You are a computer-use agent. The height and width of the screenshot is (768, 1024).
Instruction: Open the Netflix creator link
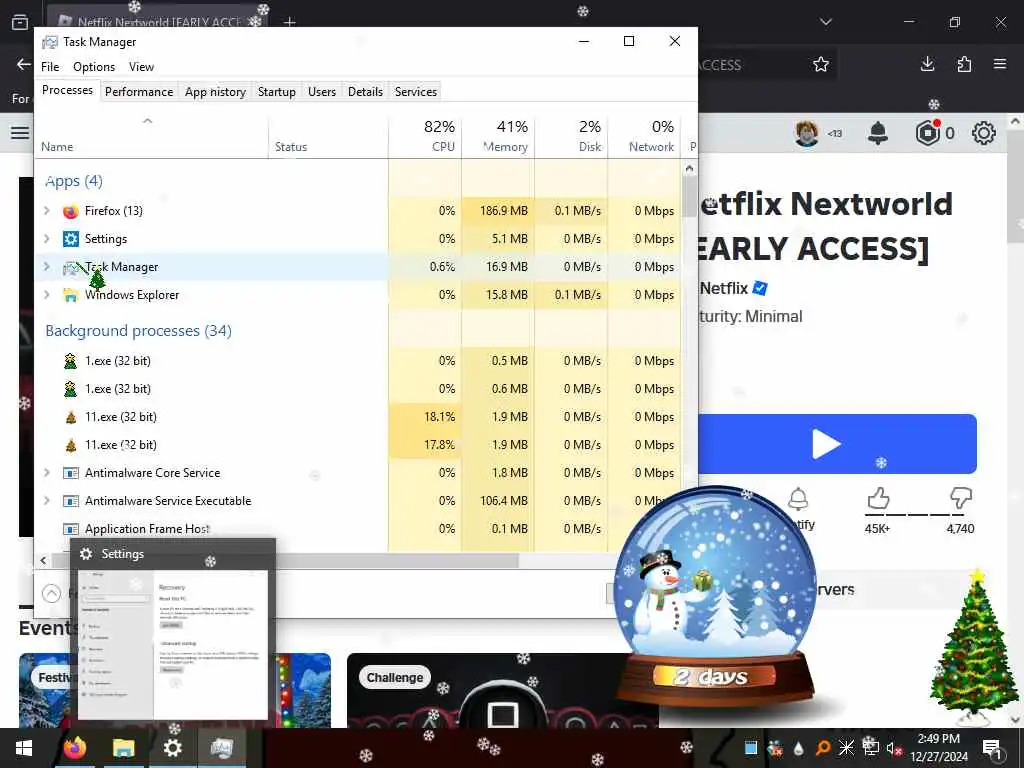pos(724,288)
